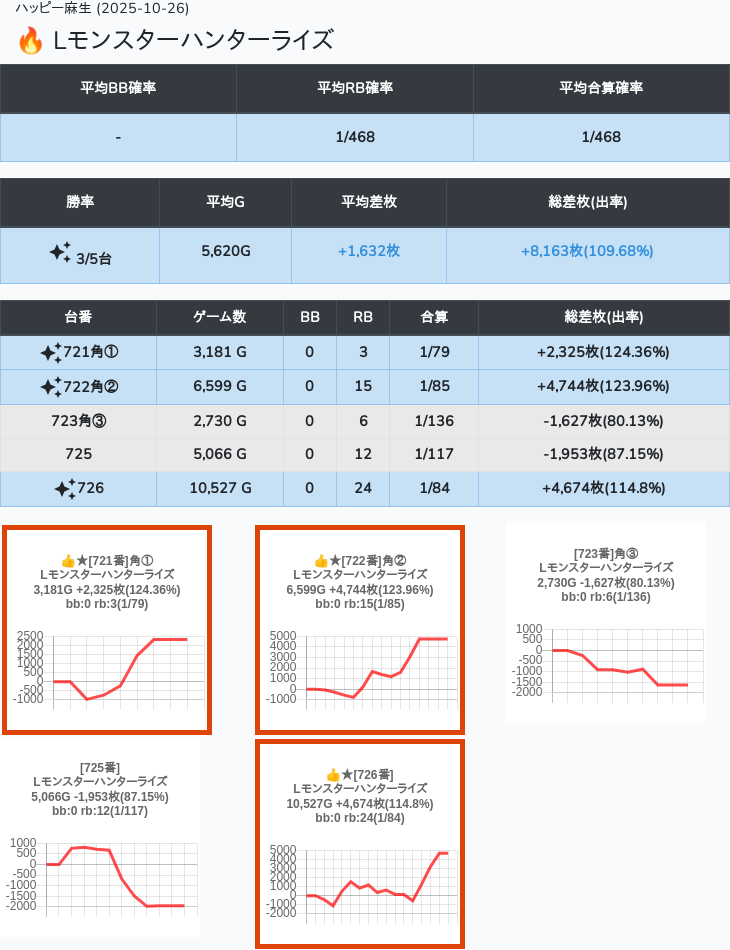Click the sparkle icon next to 721角①
730x950 pixels.
click(51, 353)
